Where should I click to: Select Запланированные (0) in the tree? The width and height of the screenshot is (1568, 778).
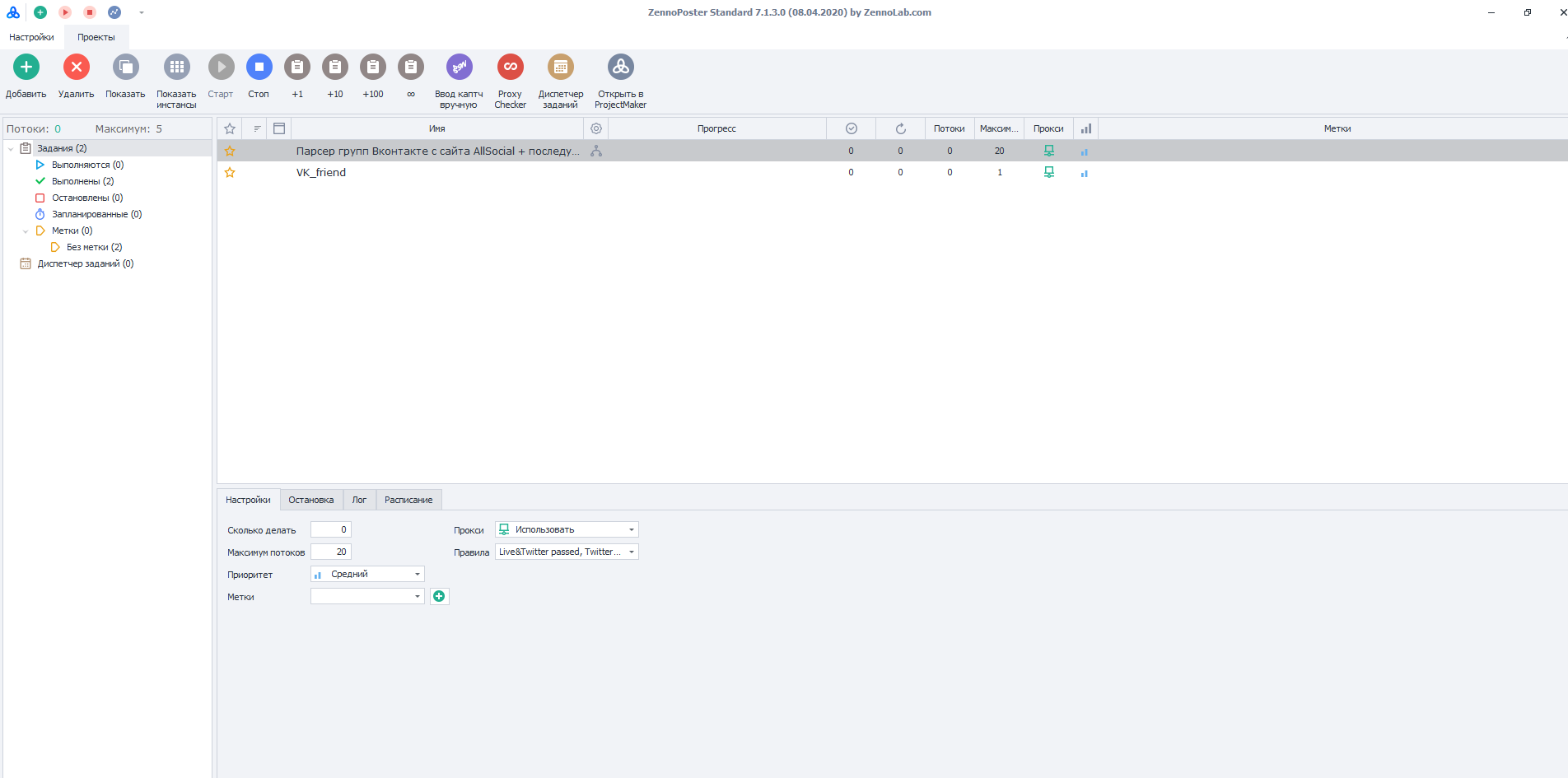click(x=96, y=214)
